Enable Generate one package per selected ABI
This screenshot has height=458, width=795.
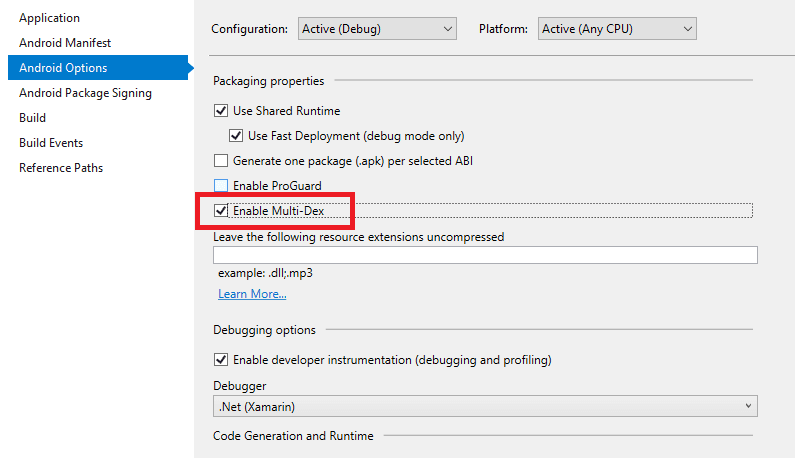221,161
